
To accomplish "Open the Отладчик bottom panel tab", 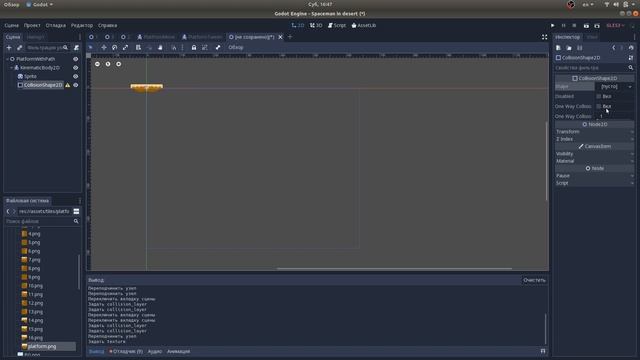I will coord(126,351).
